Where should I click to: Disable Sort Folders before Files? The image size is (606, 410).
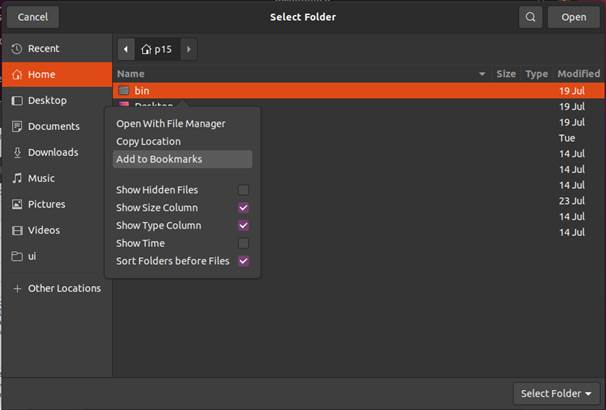coord(243,261)
